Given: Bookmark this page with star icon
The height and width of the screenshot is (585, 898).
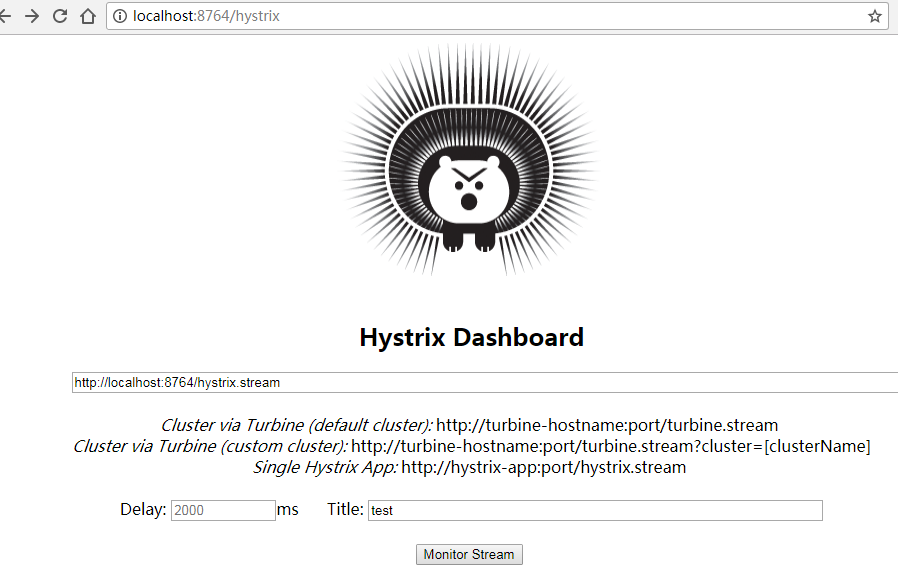Looking at the screenshot, I should (x=874, y=16).
